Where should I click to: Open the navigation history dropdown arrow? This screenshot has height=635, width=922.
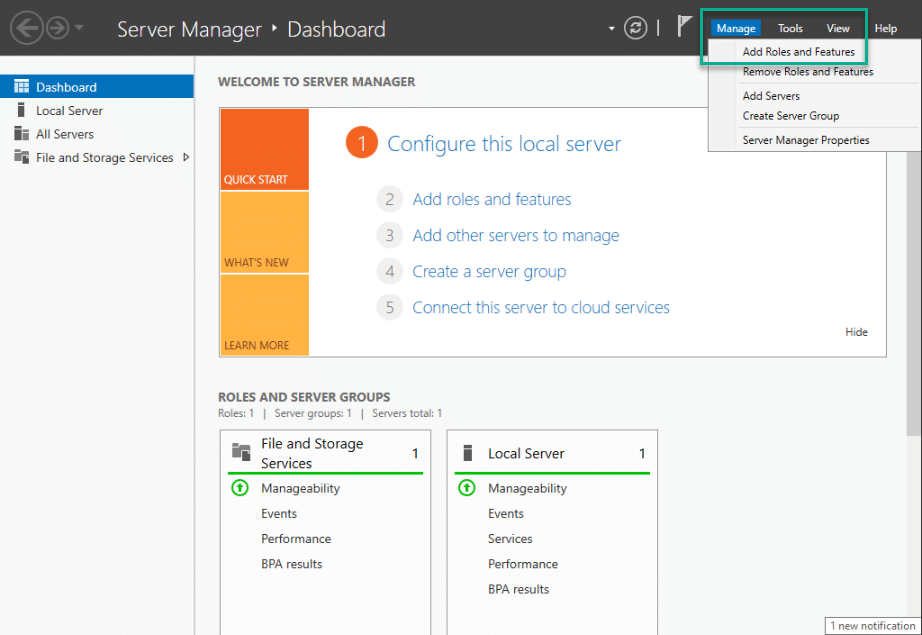point(79,27)
